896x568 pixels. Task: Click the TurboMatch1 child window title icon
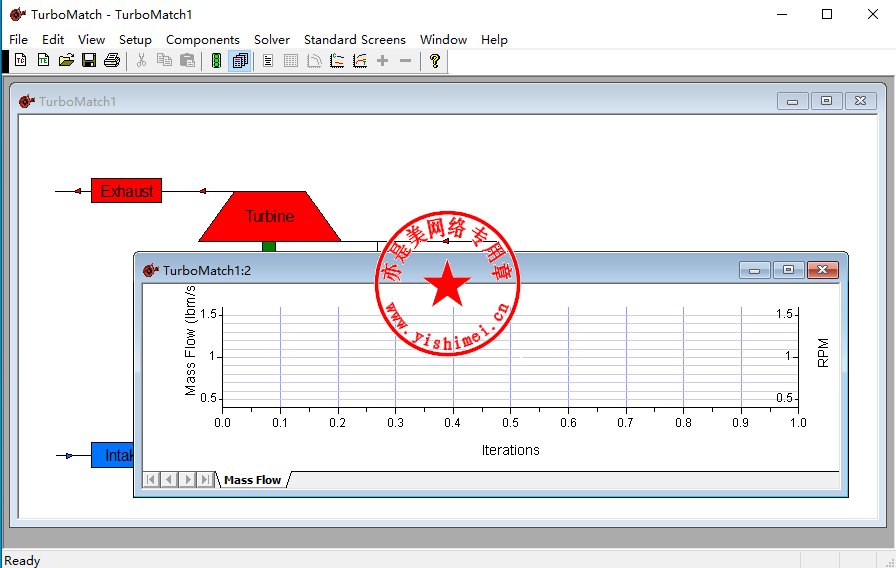coord(26,102)
